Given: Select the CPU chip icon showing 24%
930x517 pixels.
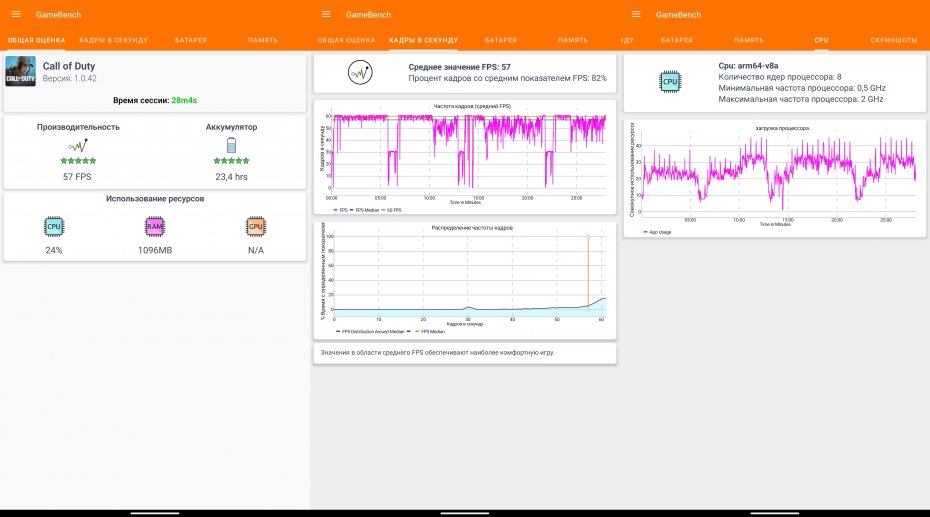Looking at the screenshot, I should coord(54,227).
